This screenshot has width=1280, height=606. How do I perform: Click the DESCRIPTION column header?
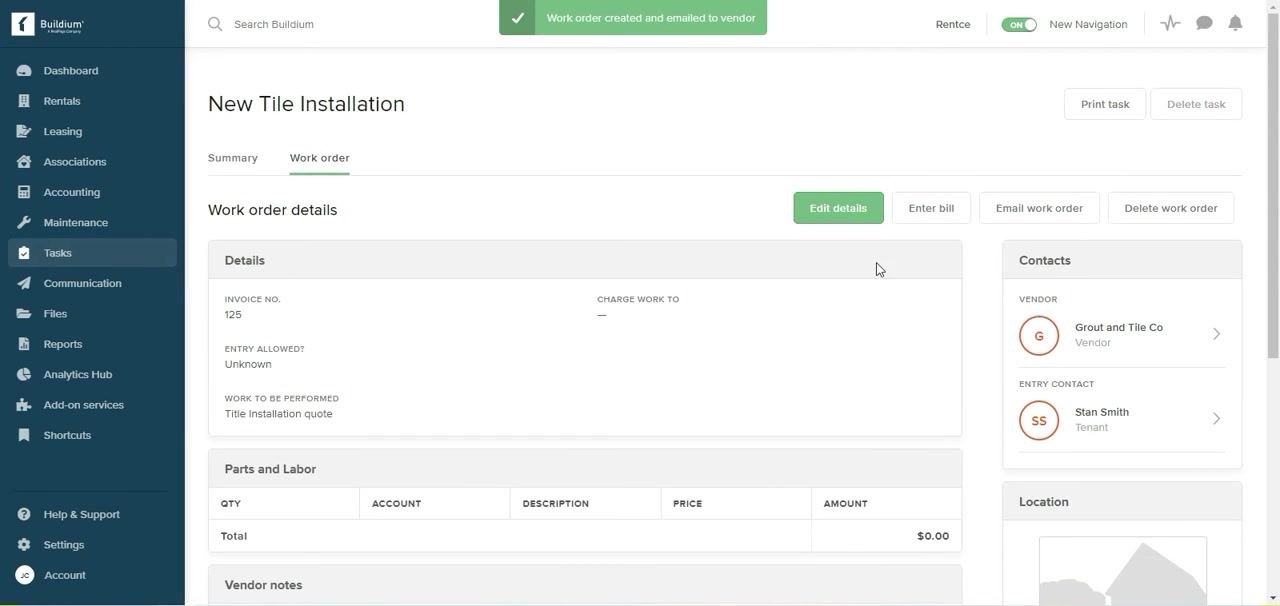point(555,504)
